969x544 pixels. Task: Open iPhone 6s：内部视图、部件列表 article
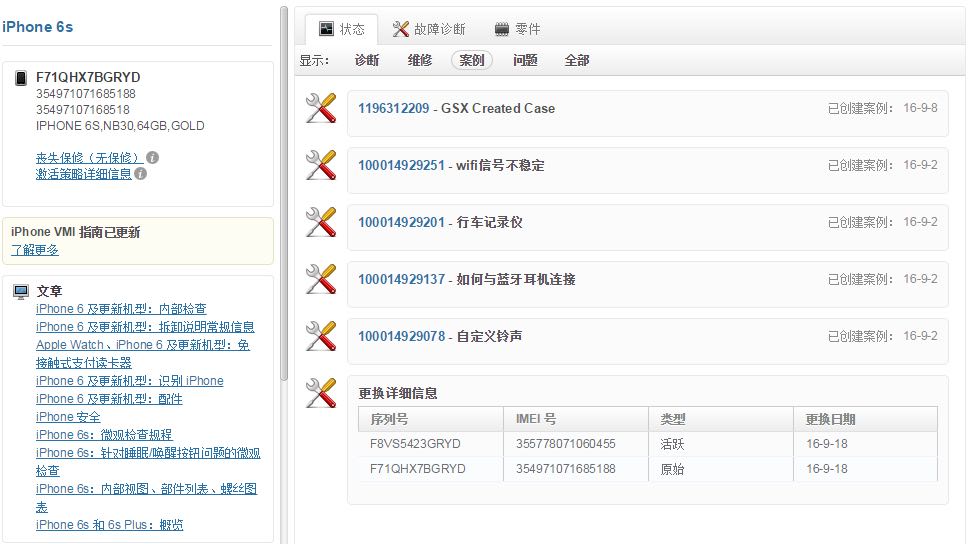[x=146, y=498]
